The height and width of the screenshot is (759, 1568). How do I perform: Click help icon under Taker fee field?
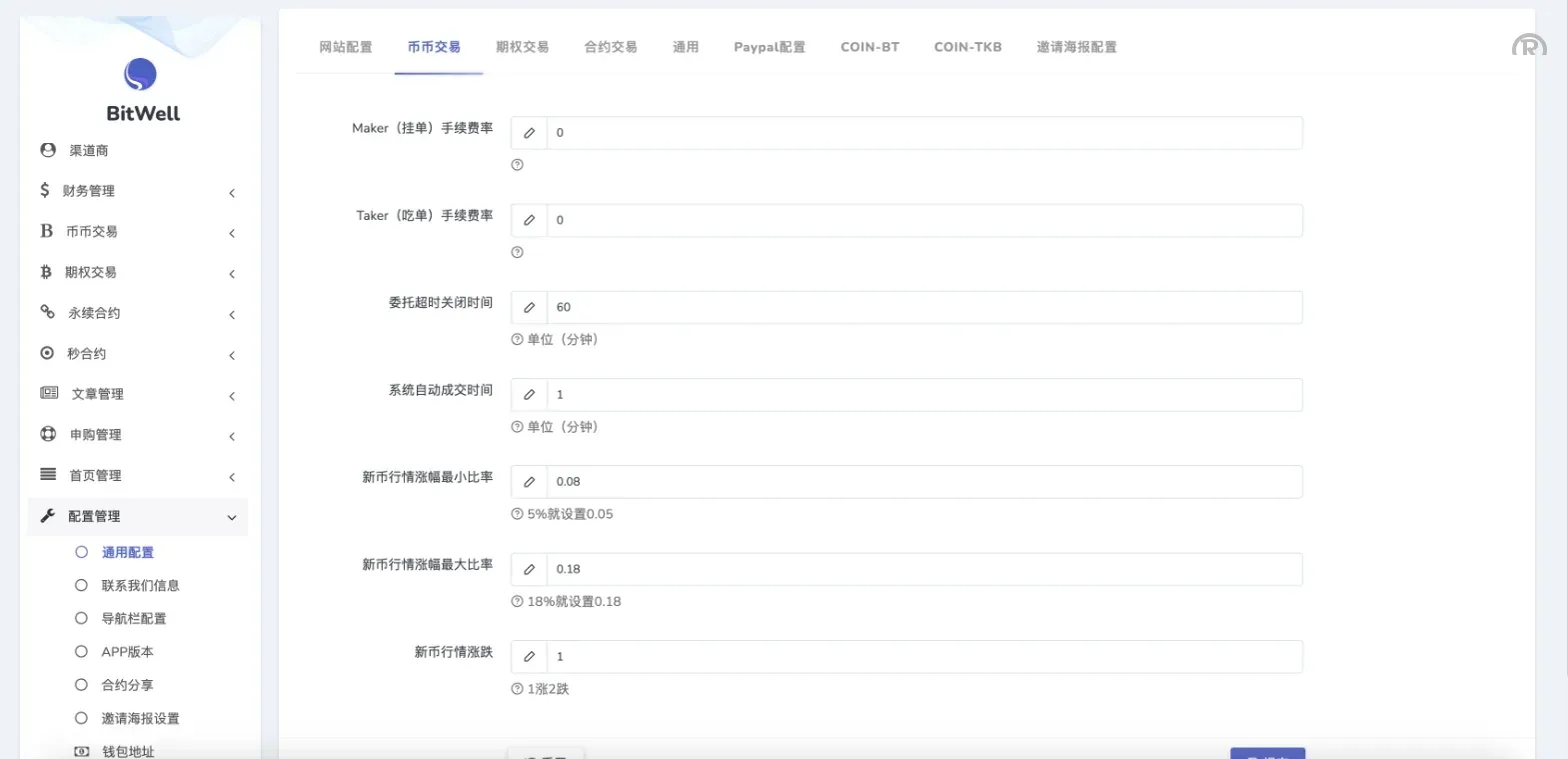click(518, 252)
